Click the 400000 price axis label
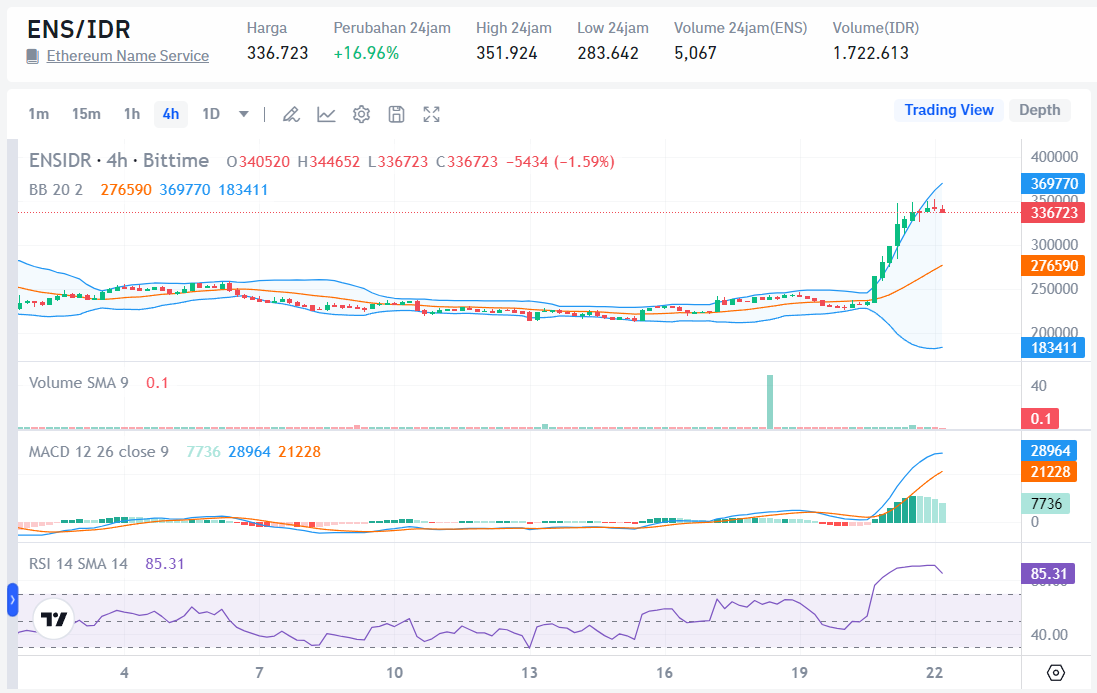This screenshot has width=1097, height=693. 1054,157
